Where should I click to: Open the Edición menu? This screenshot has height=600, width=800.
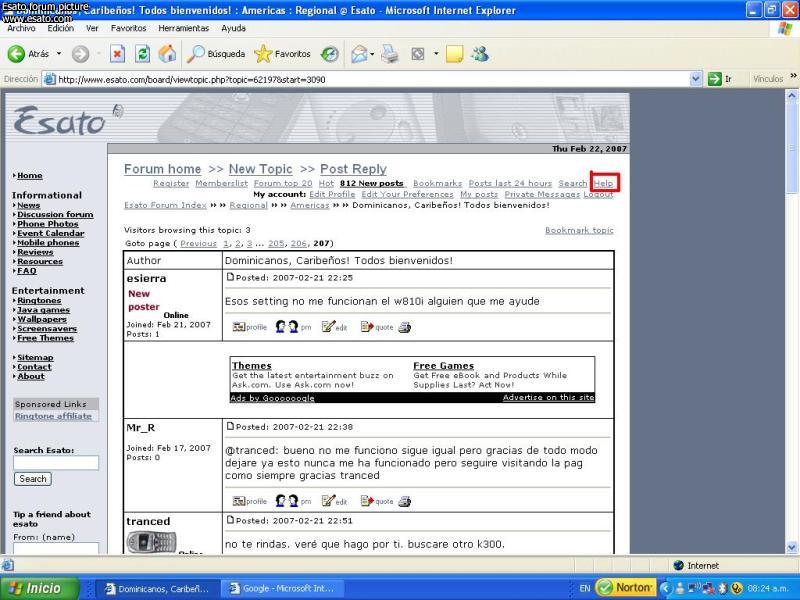point(60,29)
